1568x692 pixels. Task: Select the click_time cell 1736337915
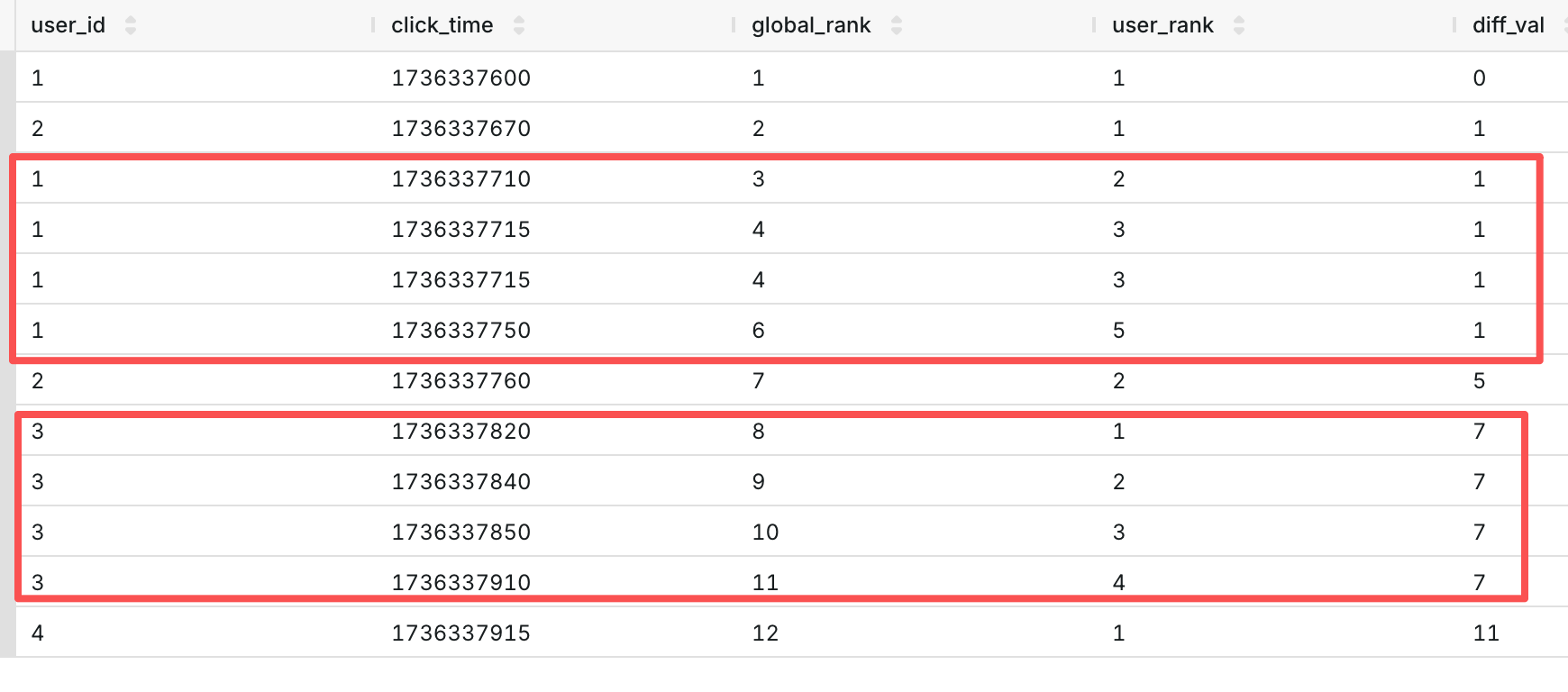pos(460,633)
